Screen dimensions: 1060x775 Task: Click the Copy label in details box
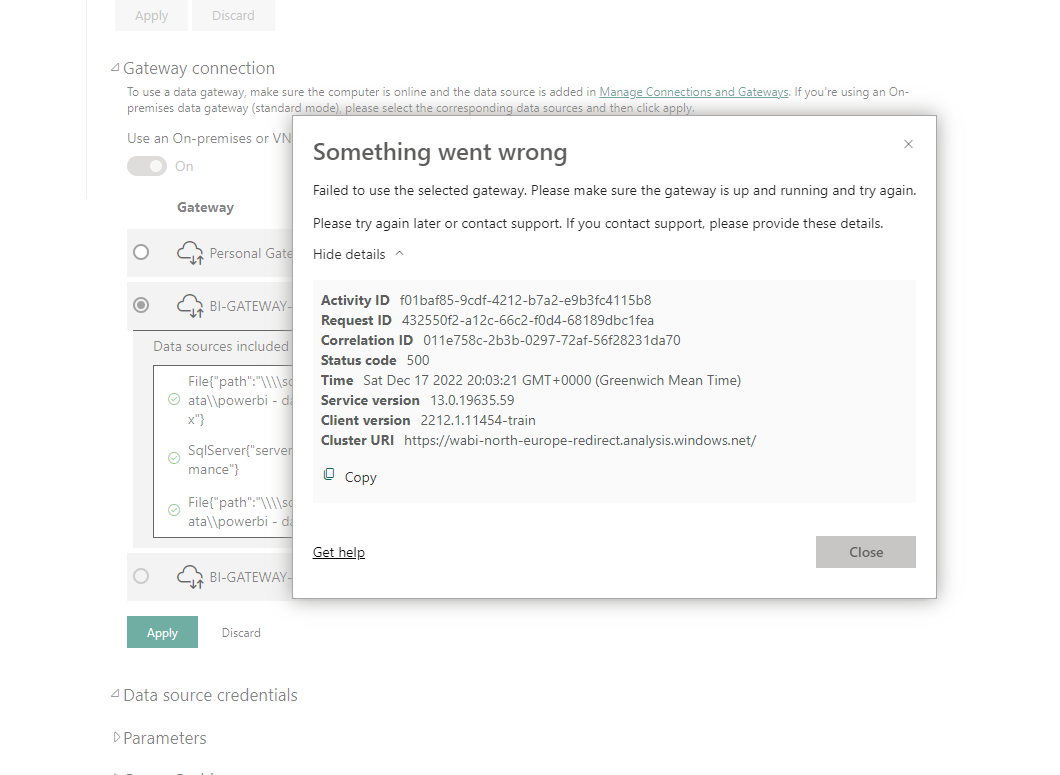click(x=360, y=477)
